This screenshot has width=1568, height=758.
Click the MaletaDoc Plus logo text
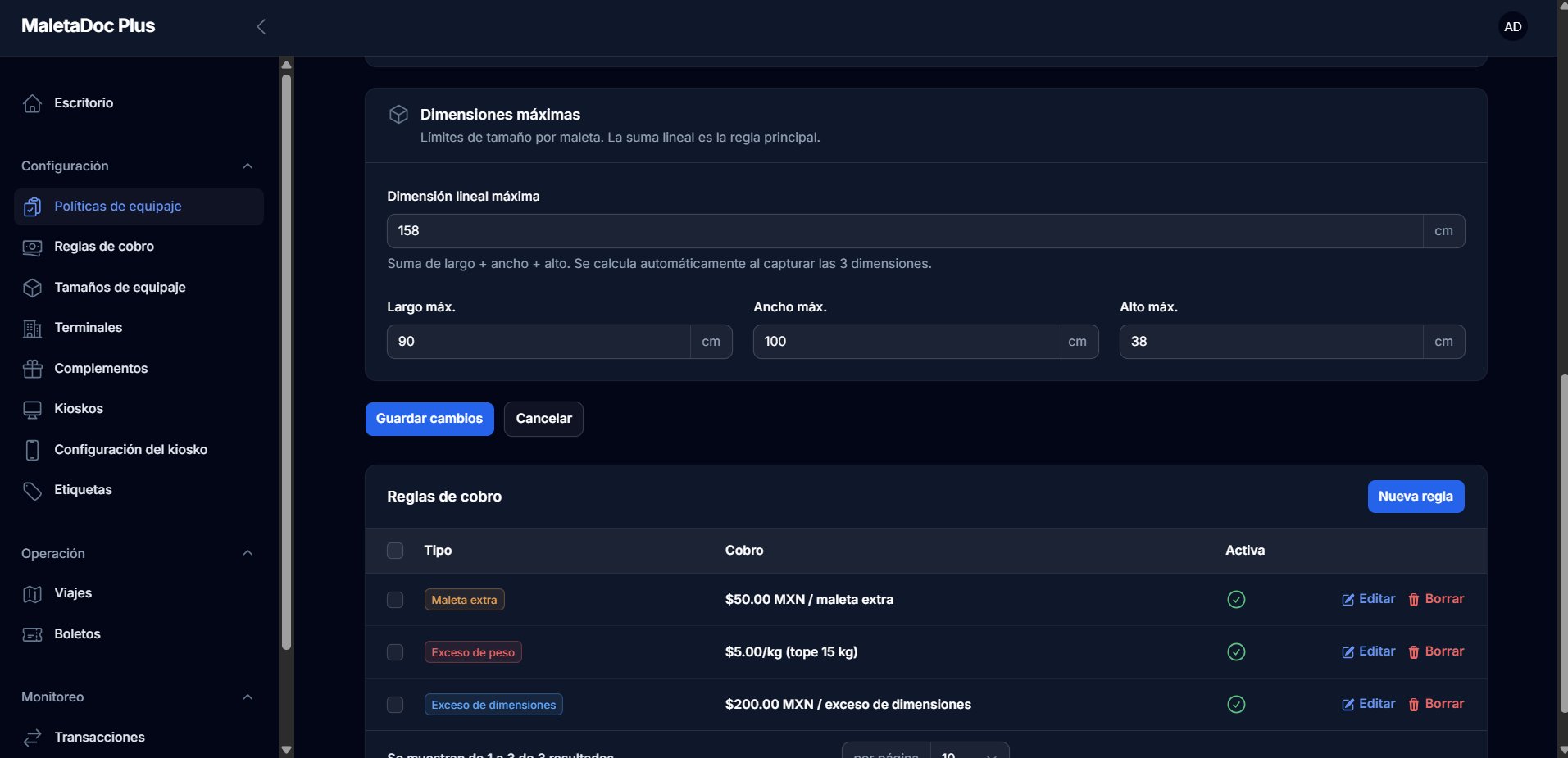pyautogui.click(x=89, y=26)
